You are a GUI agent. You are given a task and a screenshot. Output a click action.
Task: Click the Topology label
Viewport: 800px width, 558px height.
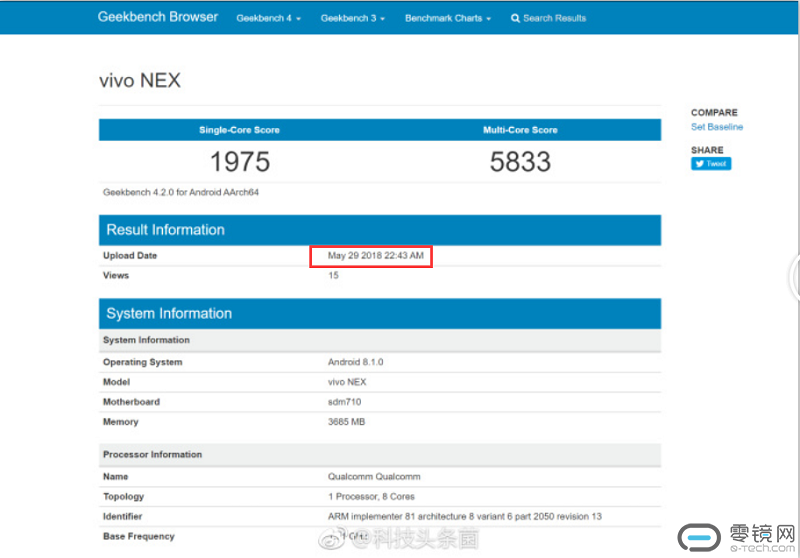pos(123,496)
